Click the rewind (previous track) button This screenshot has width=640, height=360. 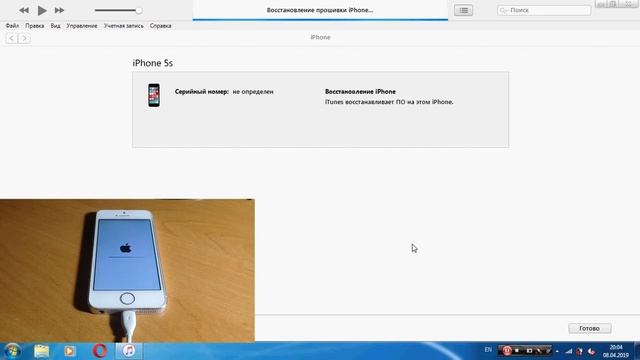[x=24, y=10]
